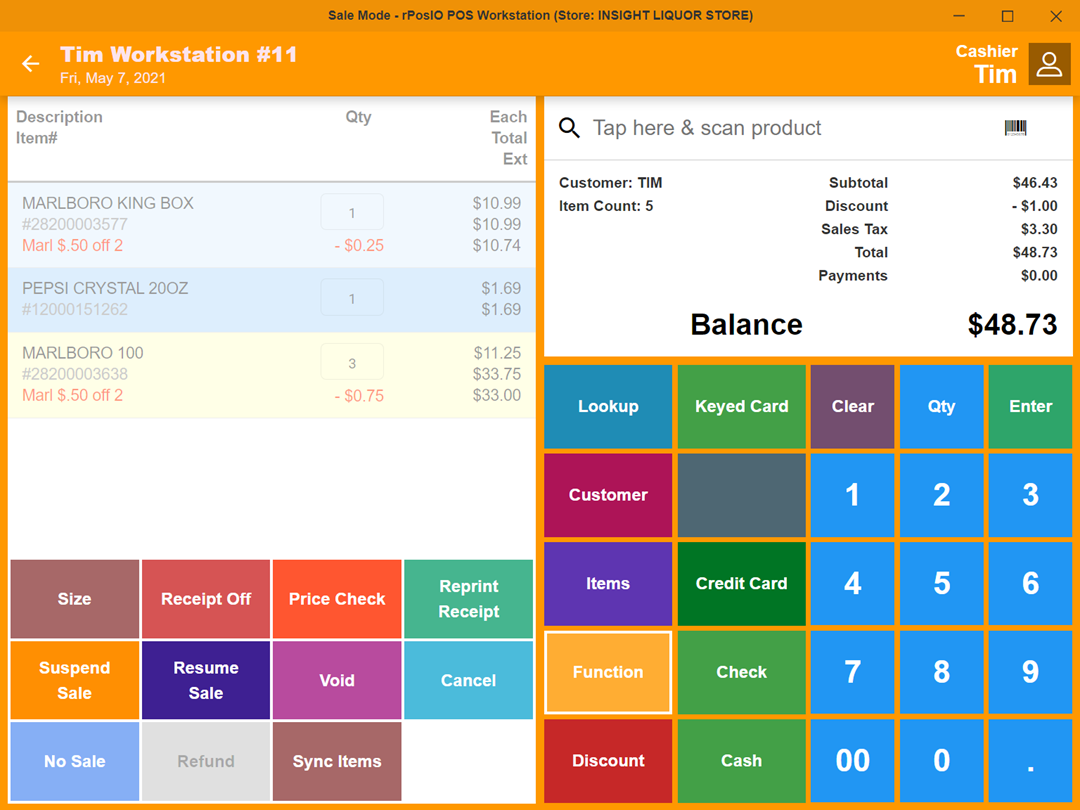Click the search magnifier icon

(569, 128)
